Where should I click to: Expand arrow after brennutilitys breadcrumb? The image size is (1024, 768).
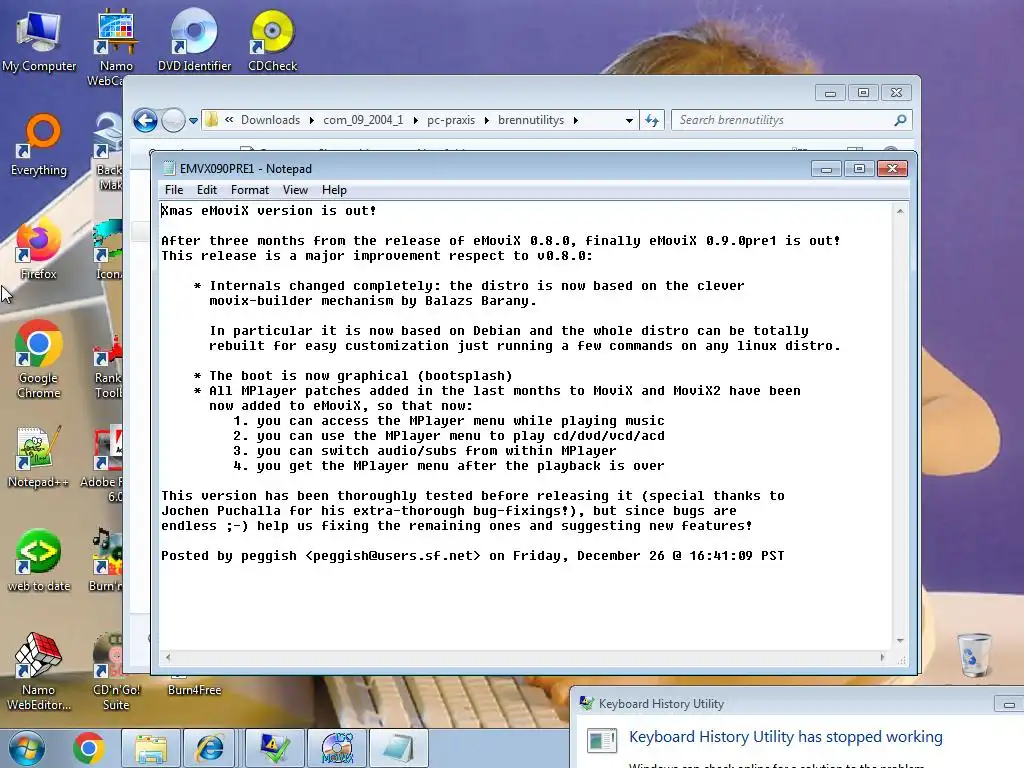[575, 120]
